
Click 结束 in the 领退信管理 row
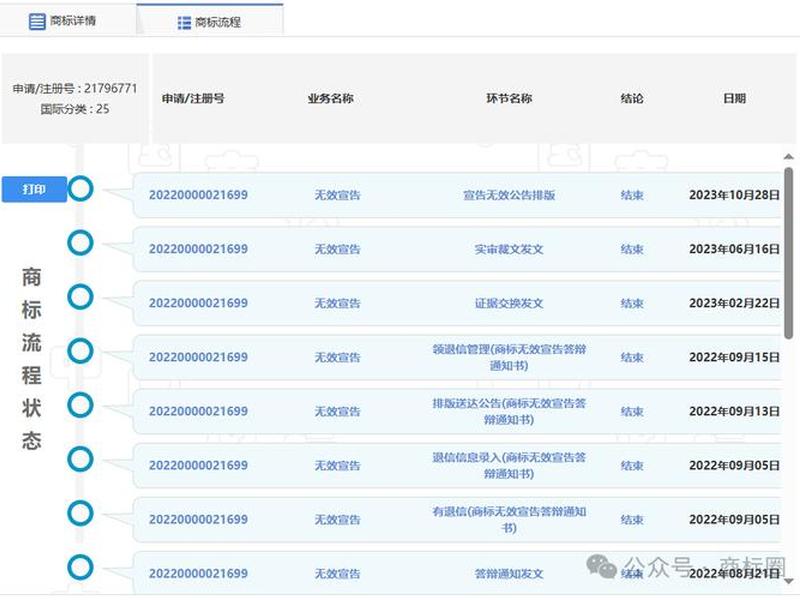click(x=632, y=357)
